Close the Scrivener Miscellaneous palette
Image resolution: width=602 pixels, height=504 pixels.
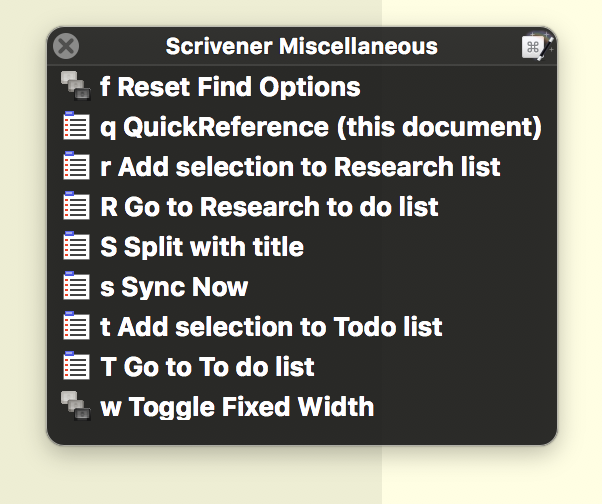66,46
